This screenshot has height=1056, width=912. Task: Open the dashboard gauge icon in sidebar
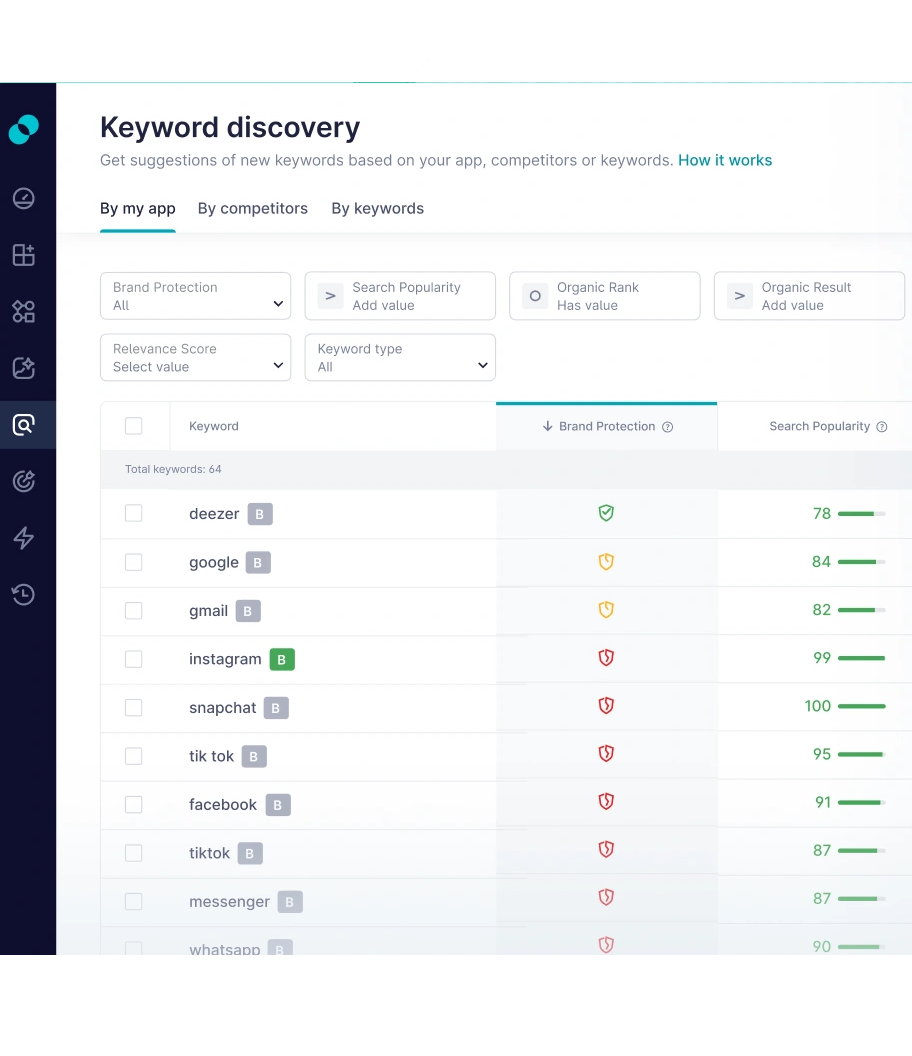24,197
